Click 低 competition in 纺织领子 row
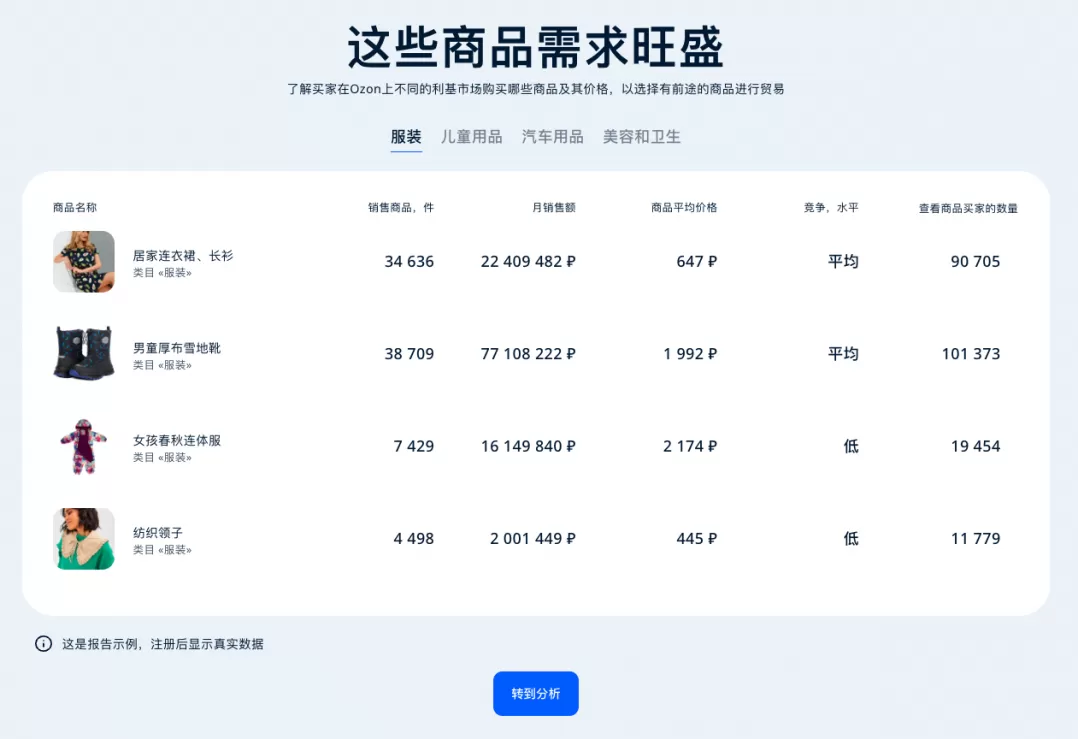Screen dimensions: 1078x739 851,538
